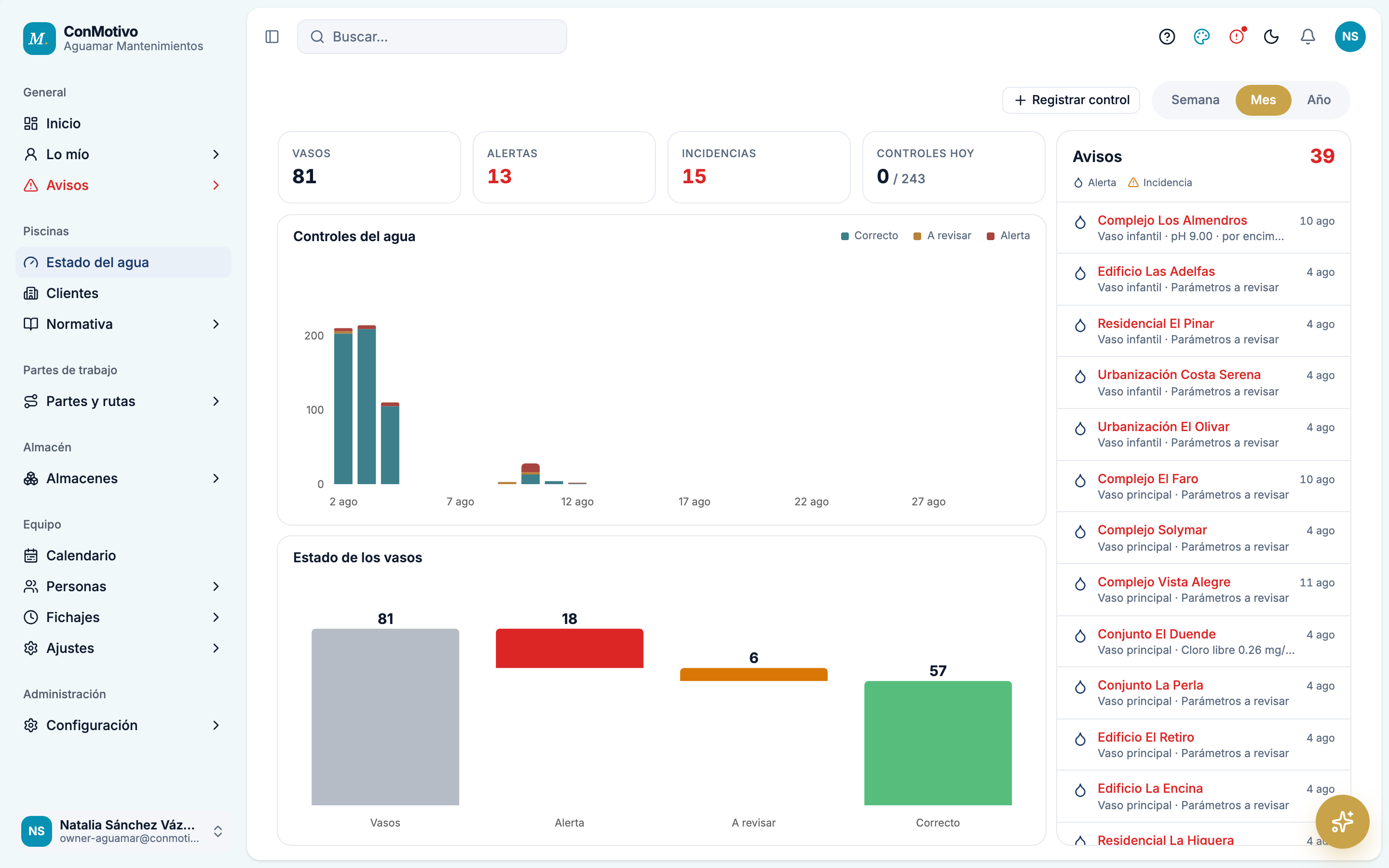The width and height of the screenshot is (1389, 868).
Task: Click the Fichajes clock icon
Action: pos(31,617)
